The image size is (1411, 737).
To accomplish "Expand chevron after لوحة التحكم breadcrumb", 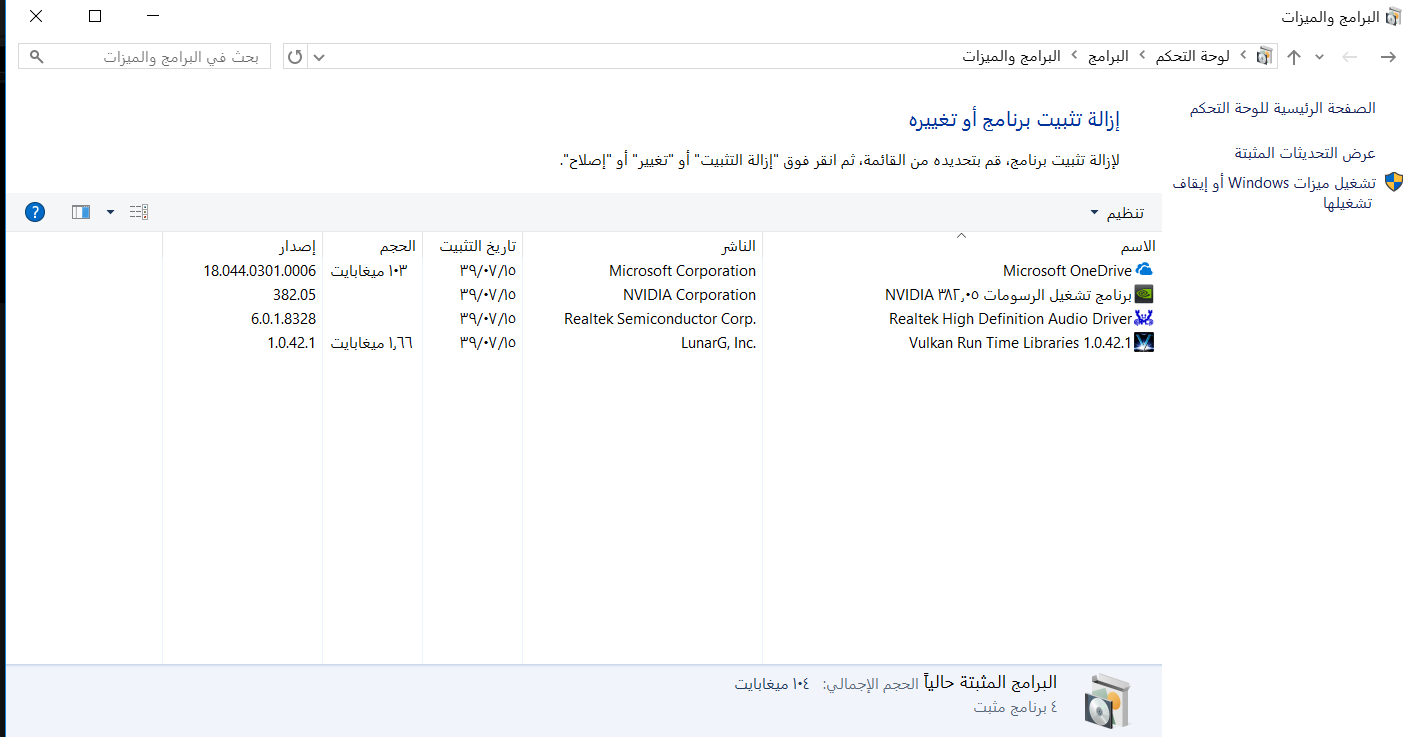I will click(x=1144, y=56).
